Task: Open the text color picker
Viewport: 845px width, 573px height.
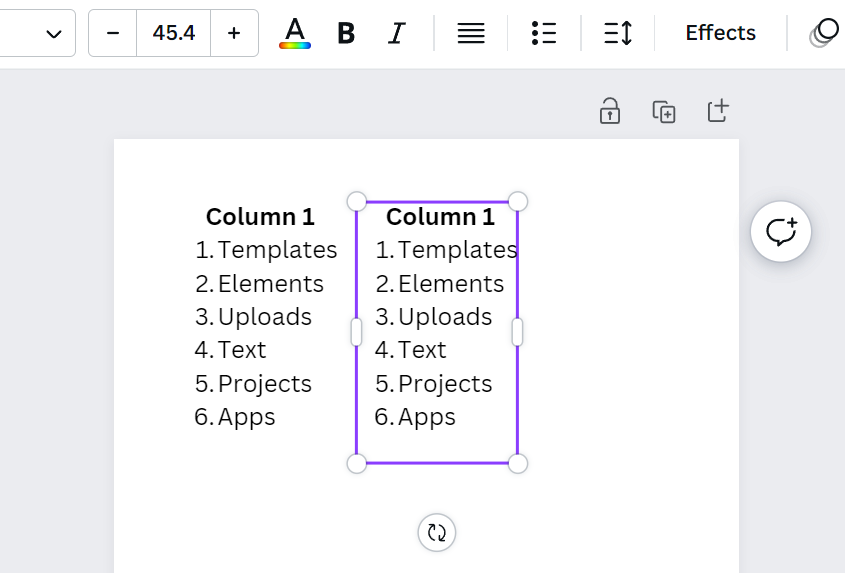Action: point(294,33)
